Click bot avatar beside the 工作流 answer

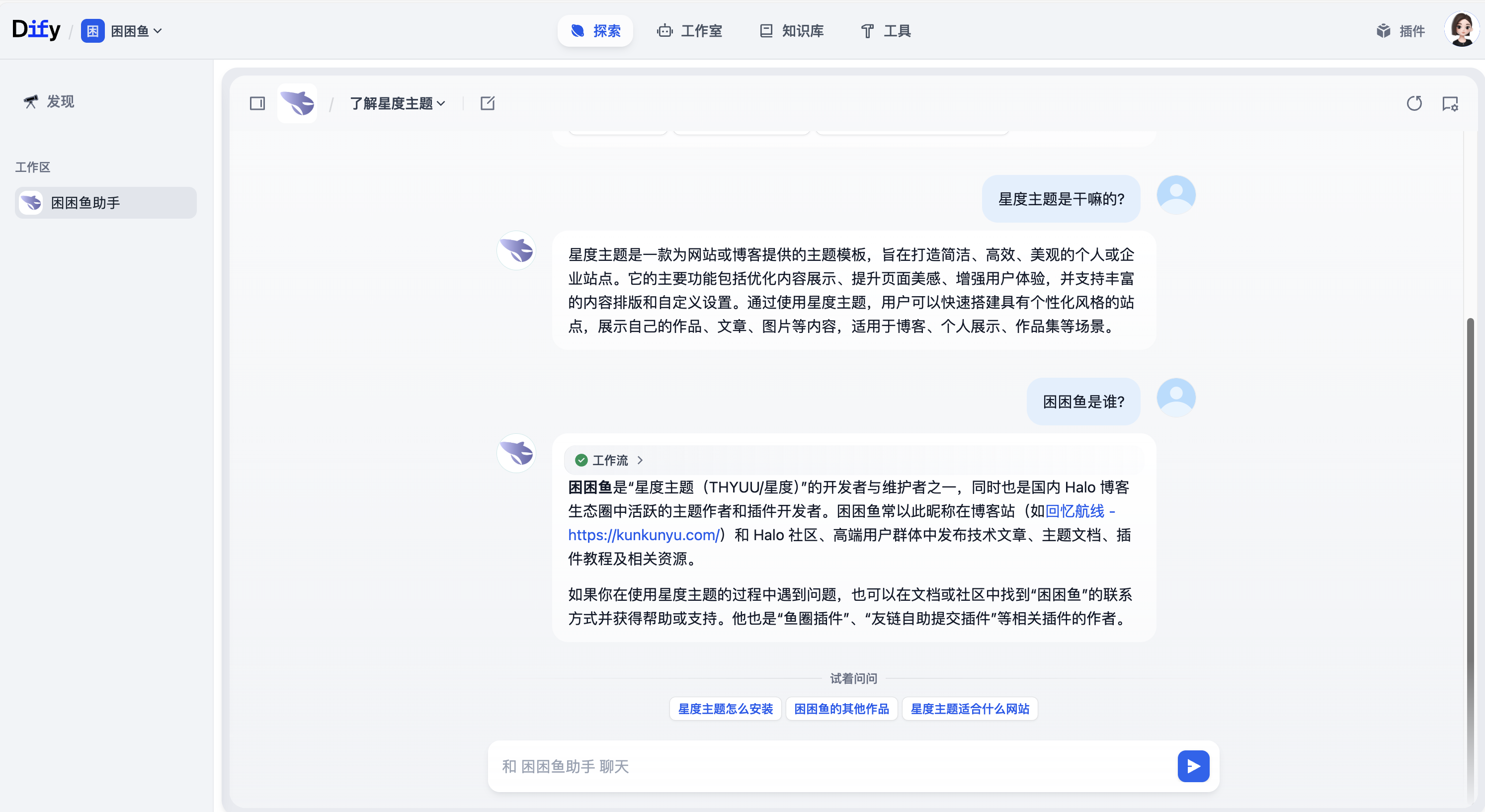click(516, 453)
